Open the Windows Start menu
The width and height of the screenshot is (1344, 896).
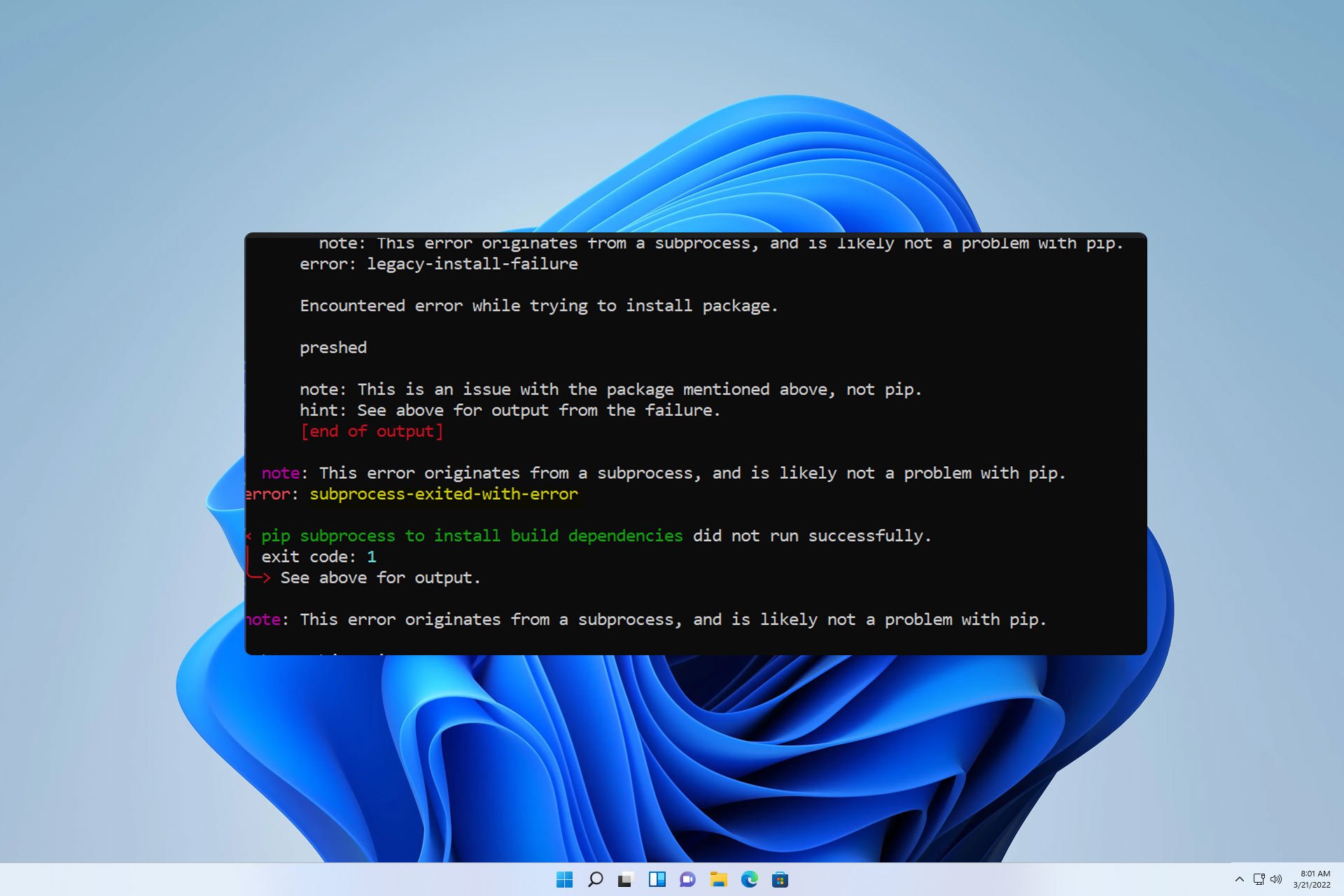pyautogui.click(x=564, y=880)
